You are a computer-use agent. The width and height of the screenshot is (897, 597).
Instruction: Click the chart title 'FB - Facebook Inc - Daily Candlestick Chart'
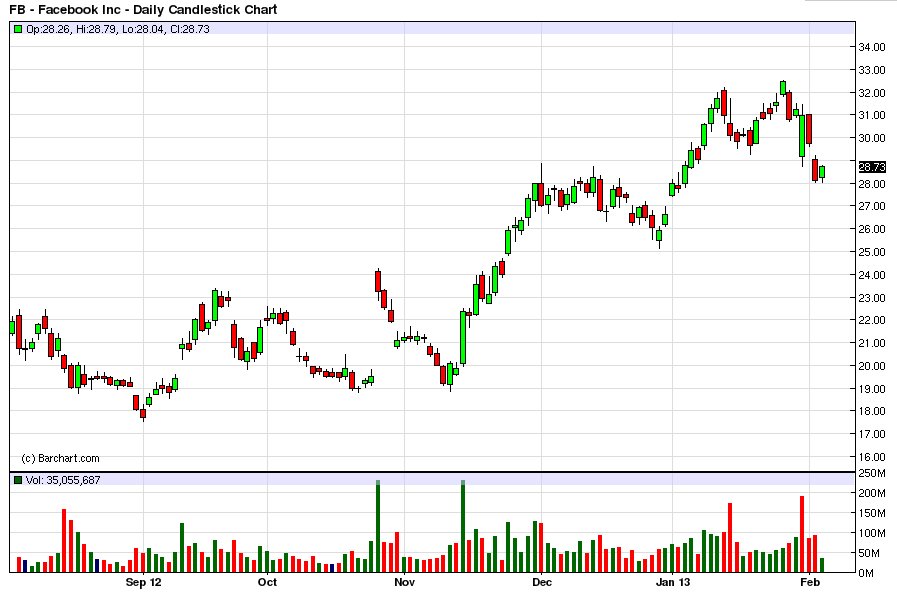point(143,10)
